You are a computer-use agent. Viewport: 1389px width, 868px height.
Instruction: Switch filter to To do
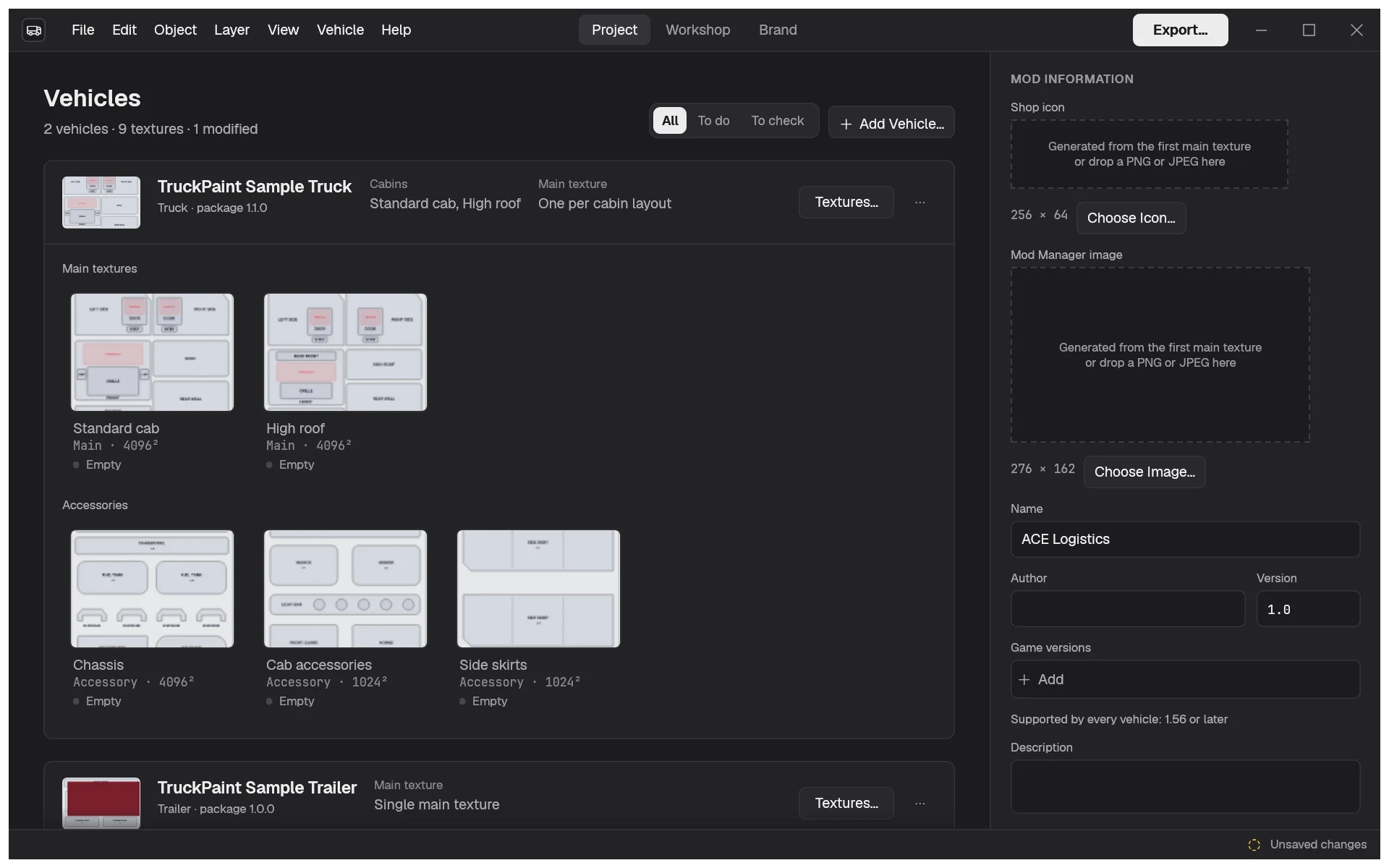pos(713,121)
